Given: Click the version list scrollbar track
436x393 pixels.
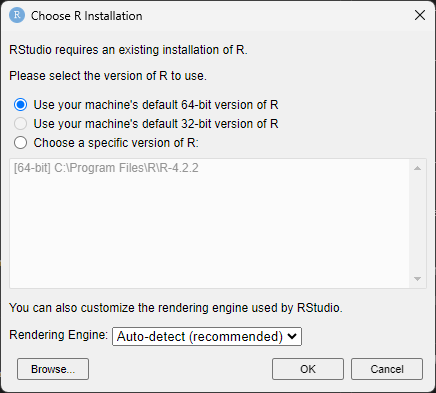Looking at the screenshot, I should tap(417, 223).
